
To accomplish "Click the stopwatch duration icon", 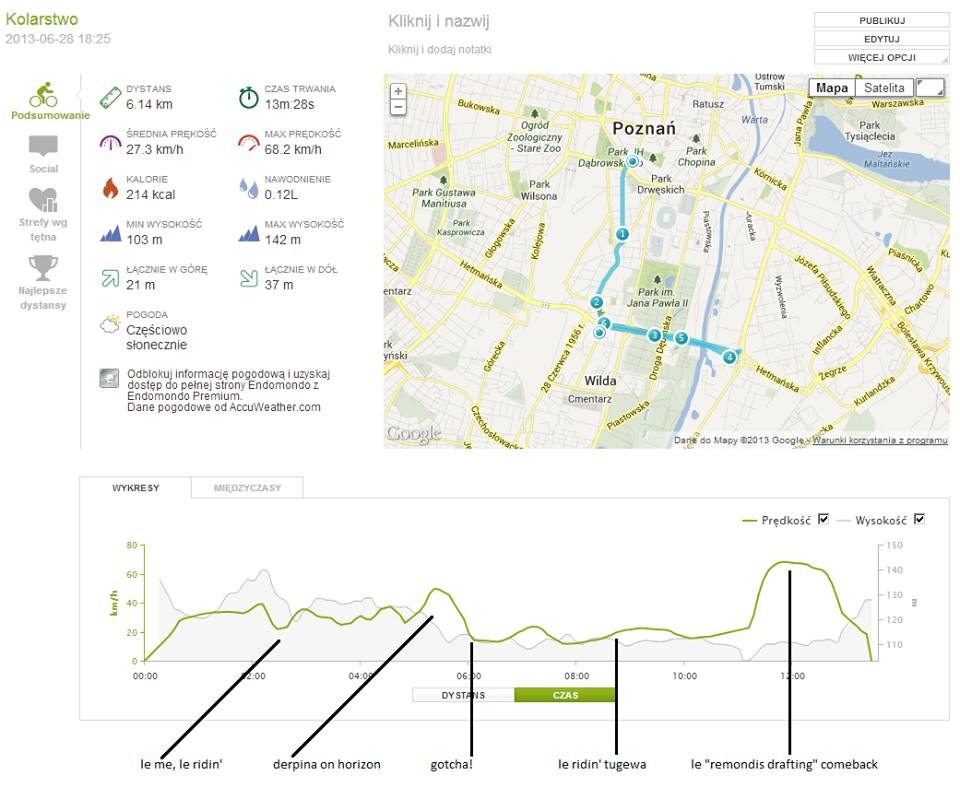I will coord(248,96).
